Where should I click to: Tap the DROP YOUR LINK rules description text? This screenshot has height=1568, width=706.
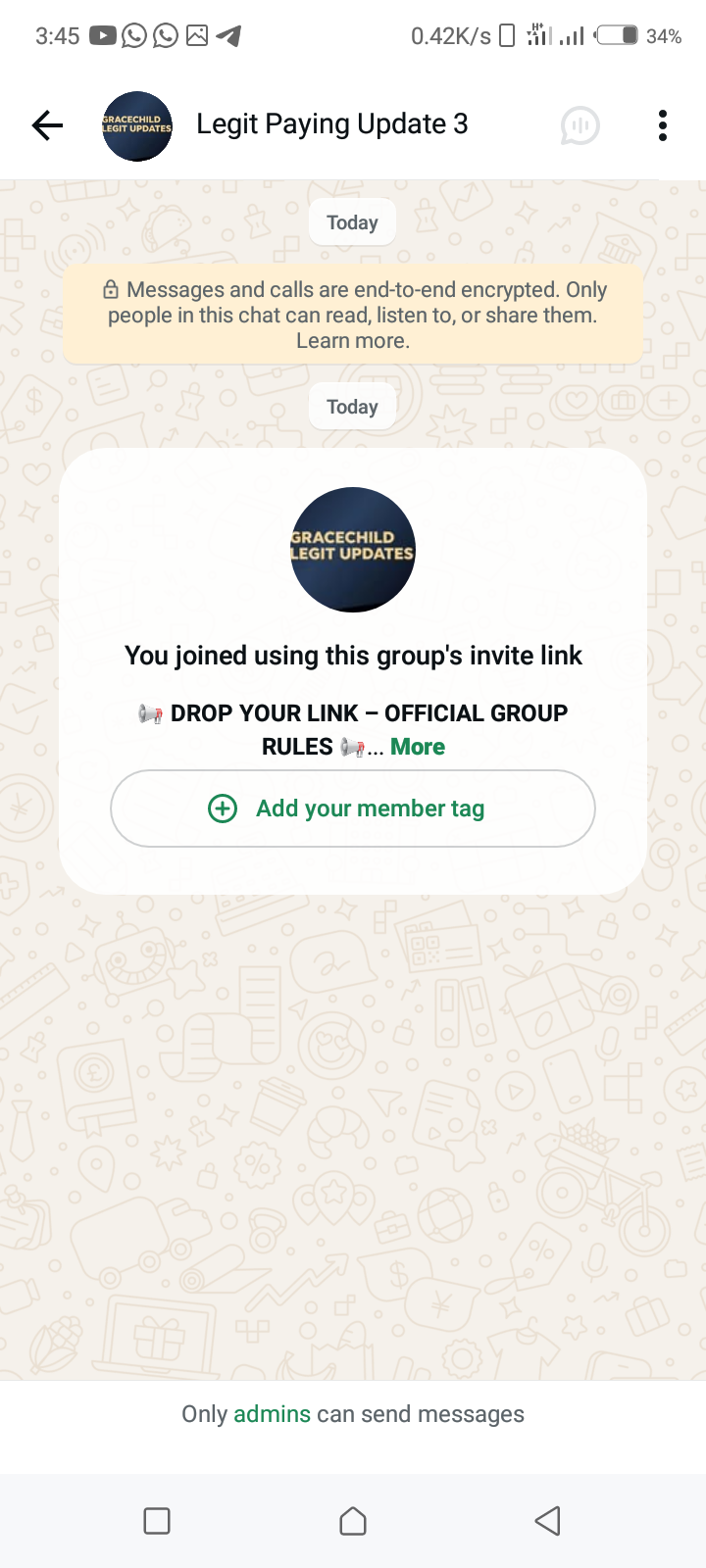353,730
